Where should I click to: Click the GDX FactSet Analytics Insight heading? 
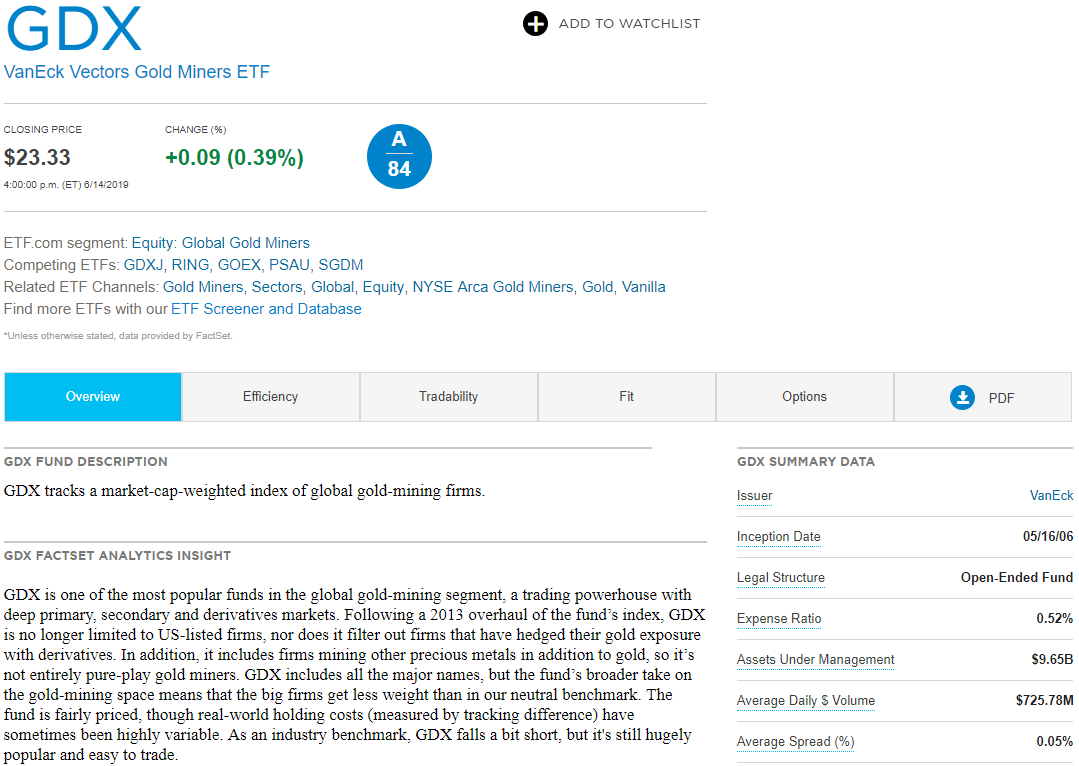117,555
